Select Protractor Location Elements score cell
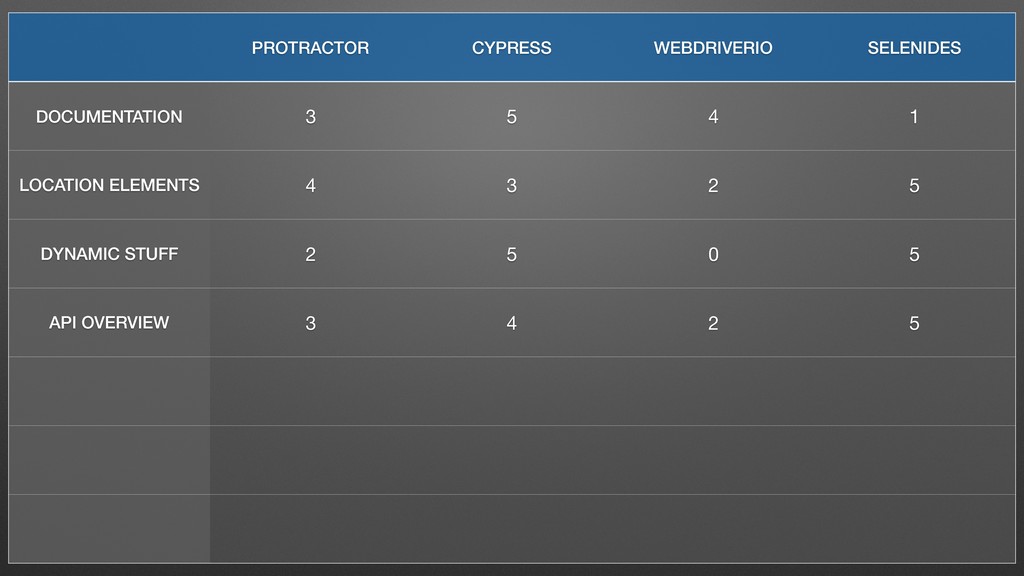 click(310, 185)
